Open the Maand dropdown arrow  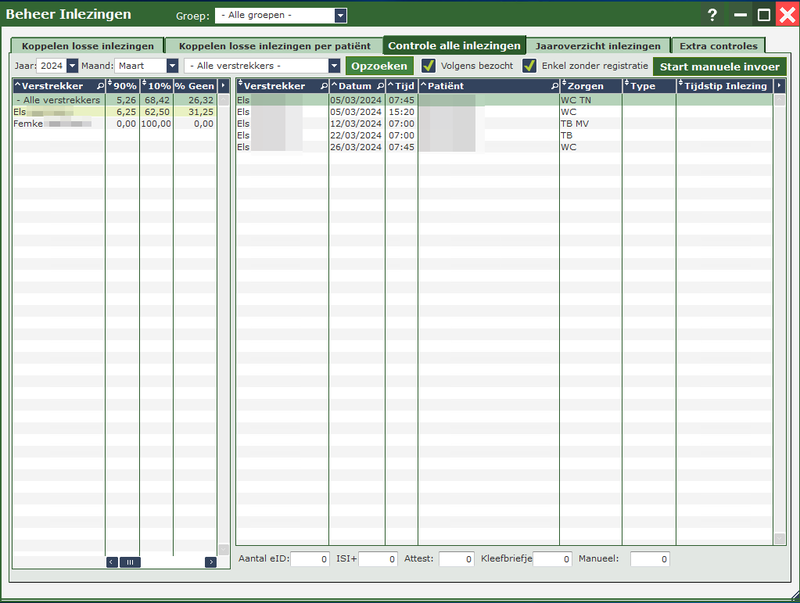172,66
